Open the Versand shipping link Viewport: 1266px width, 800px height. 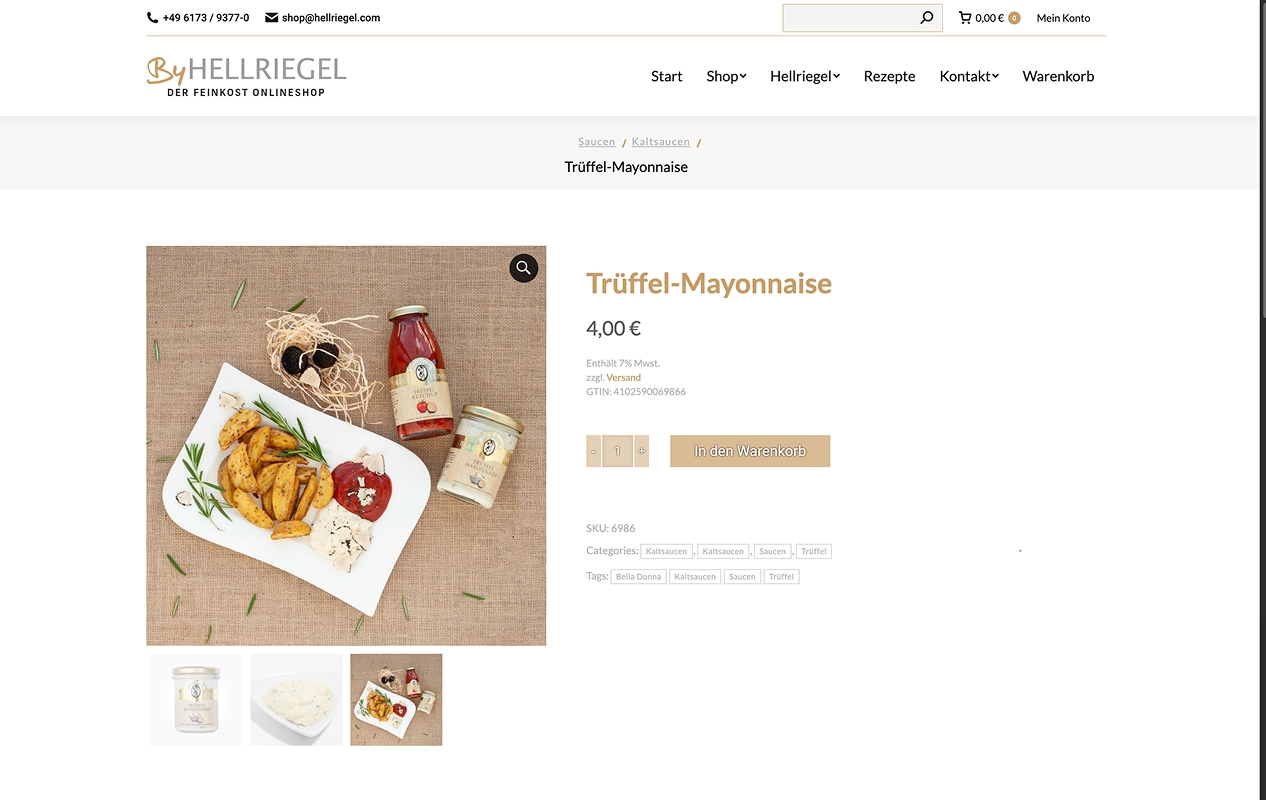623,378
